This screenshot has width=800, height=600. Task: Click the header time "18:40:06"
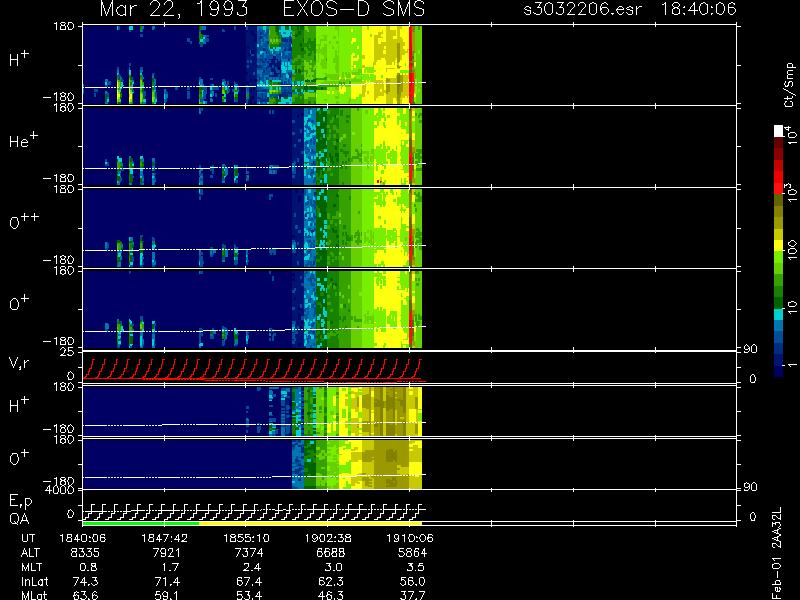point(698,9)
